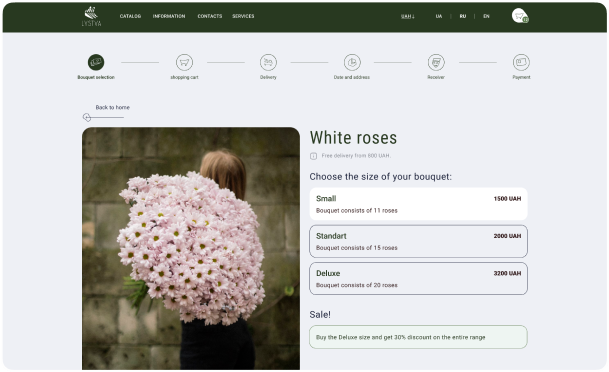Click the Sale! heading
This screenshot has width=609, height=372.
pos(320,315)
